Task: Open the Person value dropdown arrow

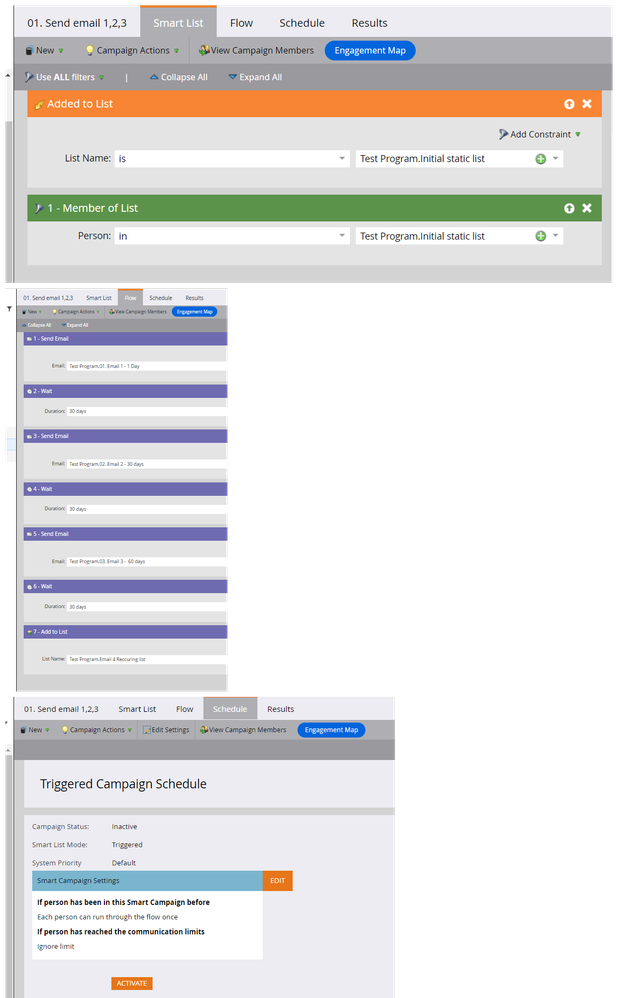Action: click(556, 235)
